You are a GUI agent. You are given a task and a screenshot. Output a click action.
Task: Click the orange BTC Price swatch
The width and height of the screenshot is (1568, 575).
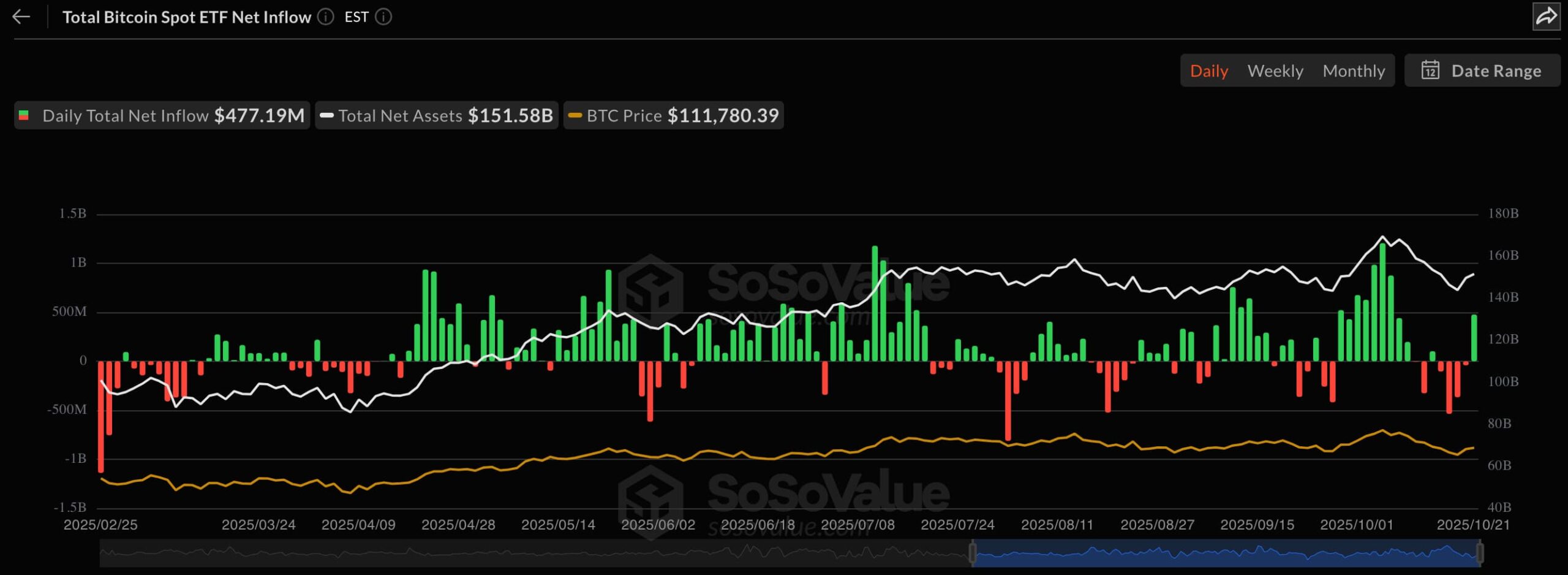click(575, 115)
